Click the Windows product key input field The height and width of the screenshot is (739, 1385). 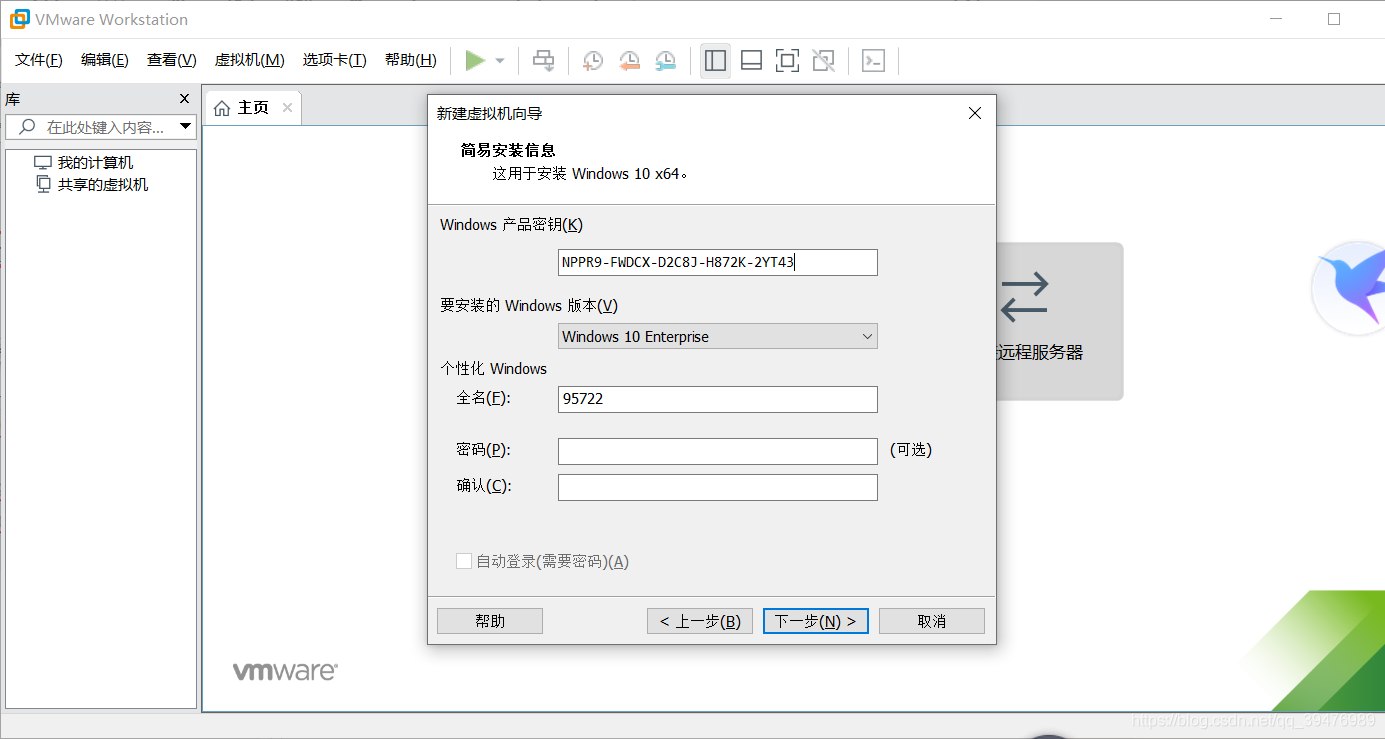718,263
